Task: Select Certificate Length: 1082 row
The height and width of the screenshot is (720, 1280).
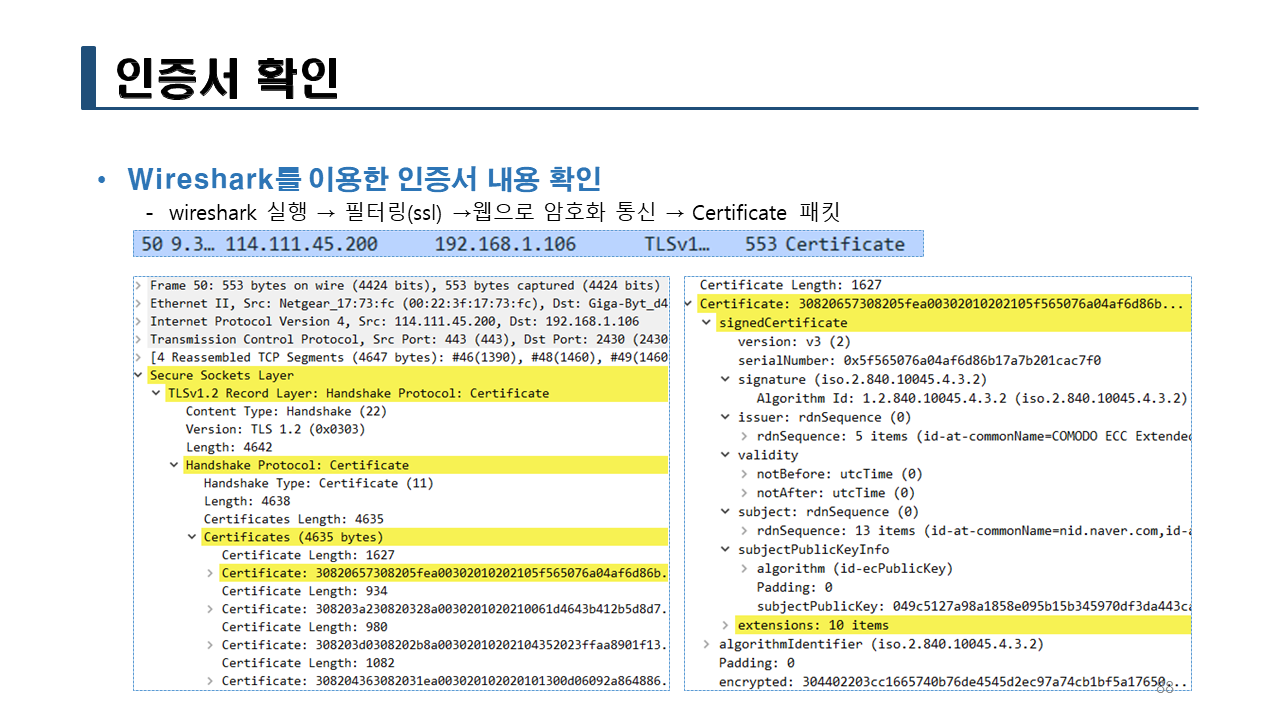Action: coord(308,663)
